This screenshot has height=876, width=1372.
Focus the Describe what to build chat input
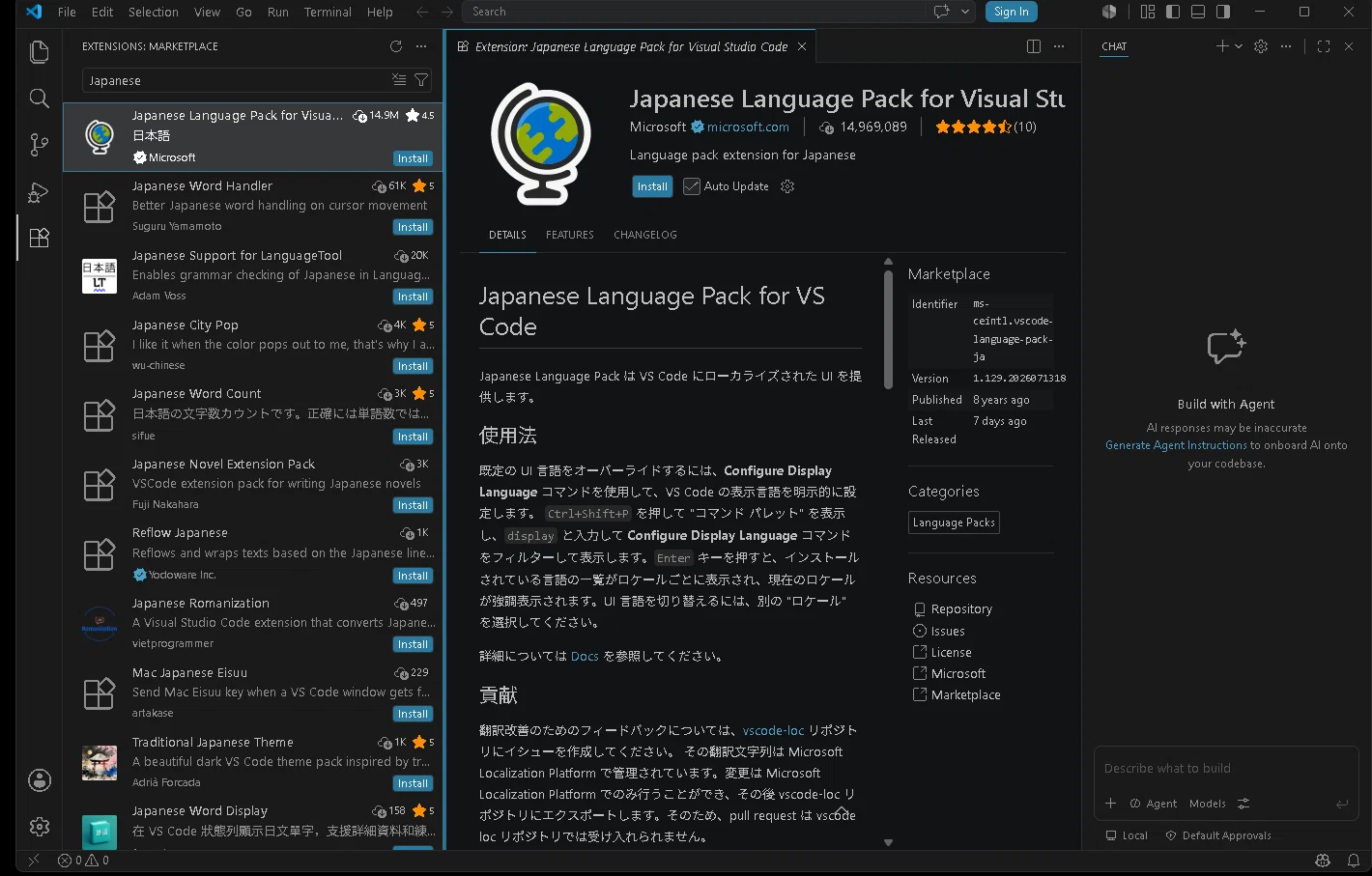[x=1225, y=769]
